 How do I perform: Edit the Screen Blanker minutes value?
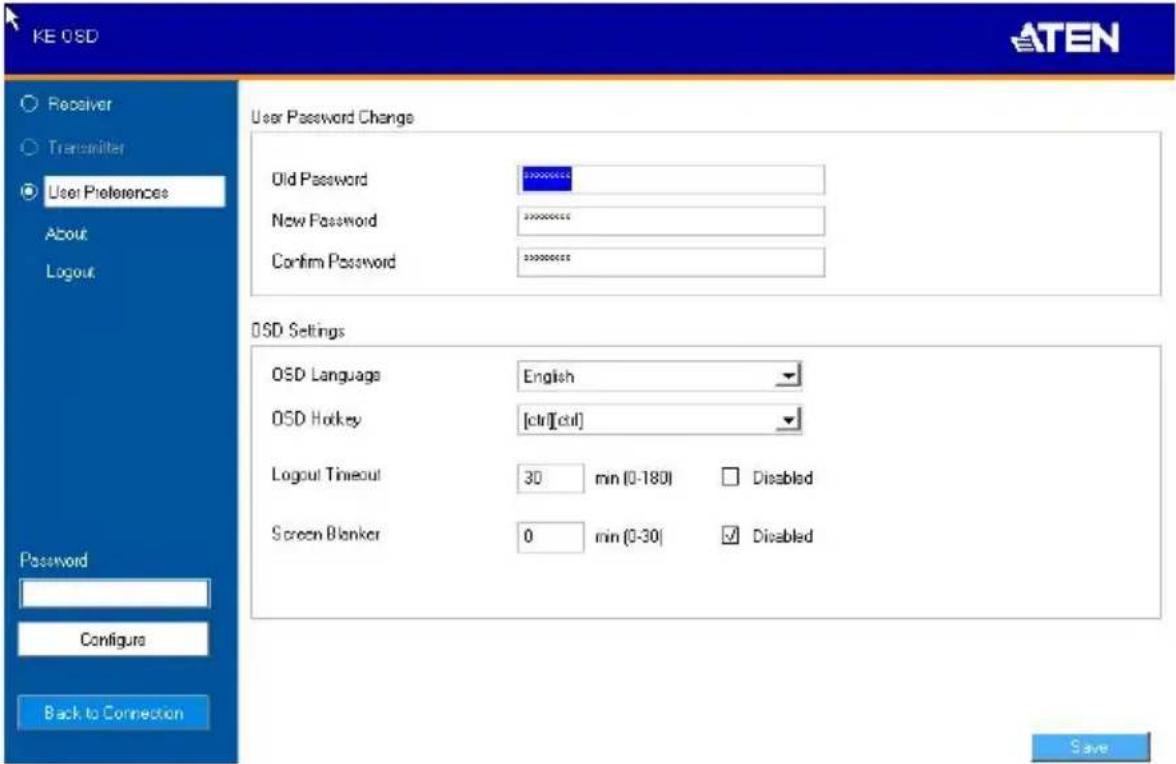[550, 536]
